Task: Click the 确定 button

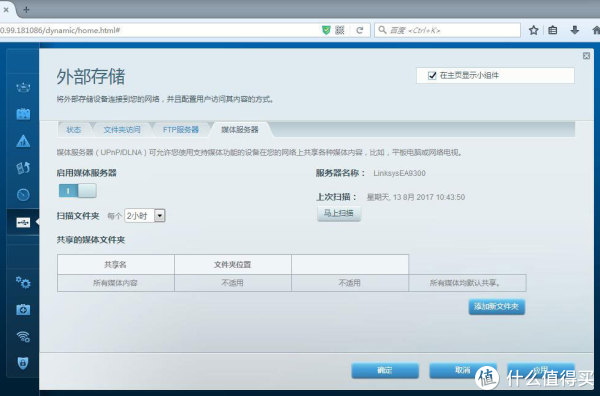Action: (385, 370)
